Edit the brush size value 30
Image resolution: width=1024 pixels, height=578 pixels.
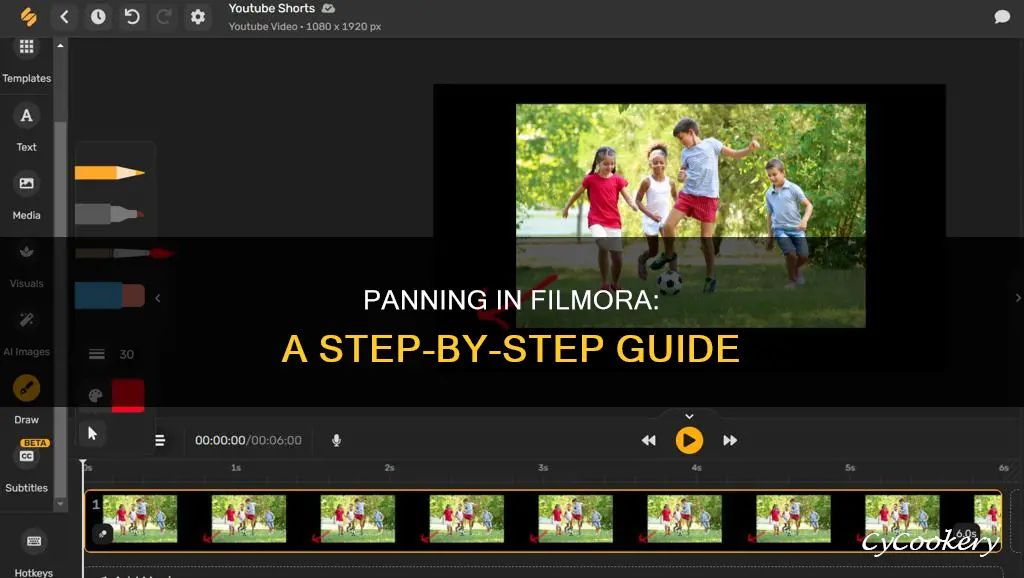(x=127, y=354)
